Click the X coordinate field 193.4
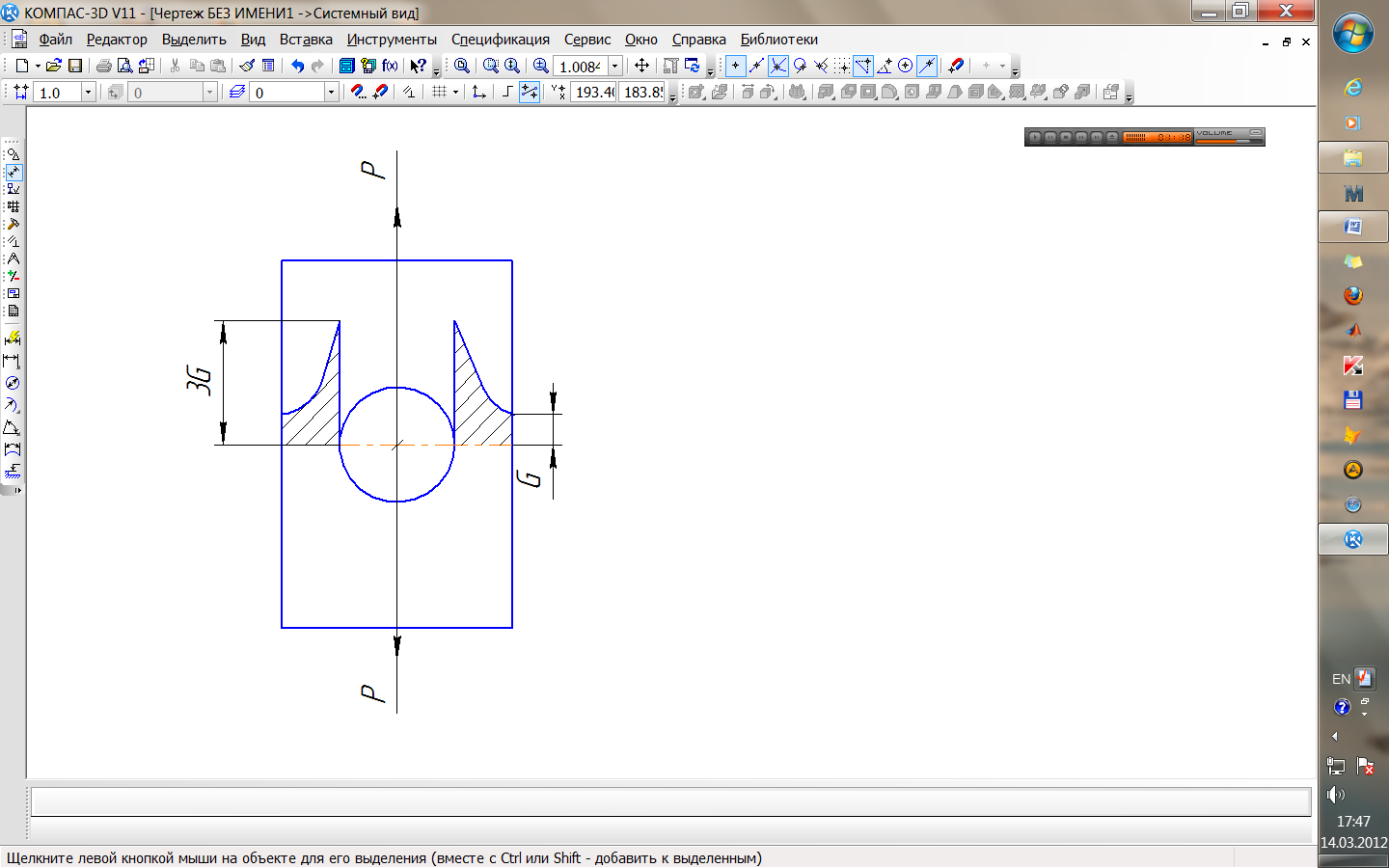 [593, 92]
